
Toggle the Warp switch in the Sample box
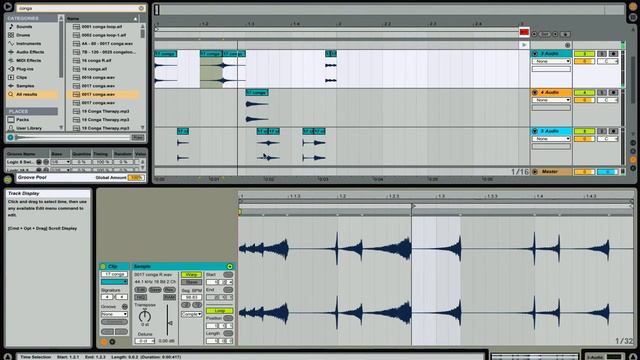click(191, 275)
